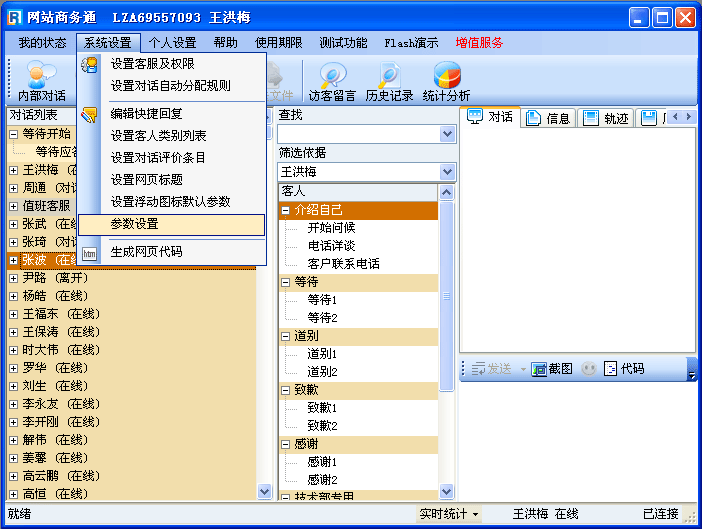Switch to the 轨迹 tab
702x529 pixels.
606,118
